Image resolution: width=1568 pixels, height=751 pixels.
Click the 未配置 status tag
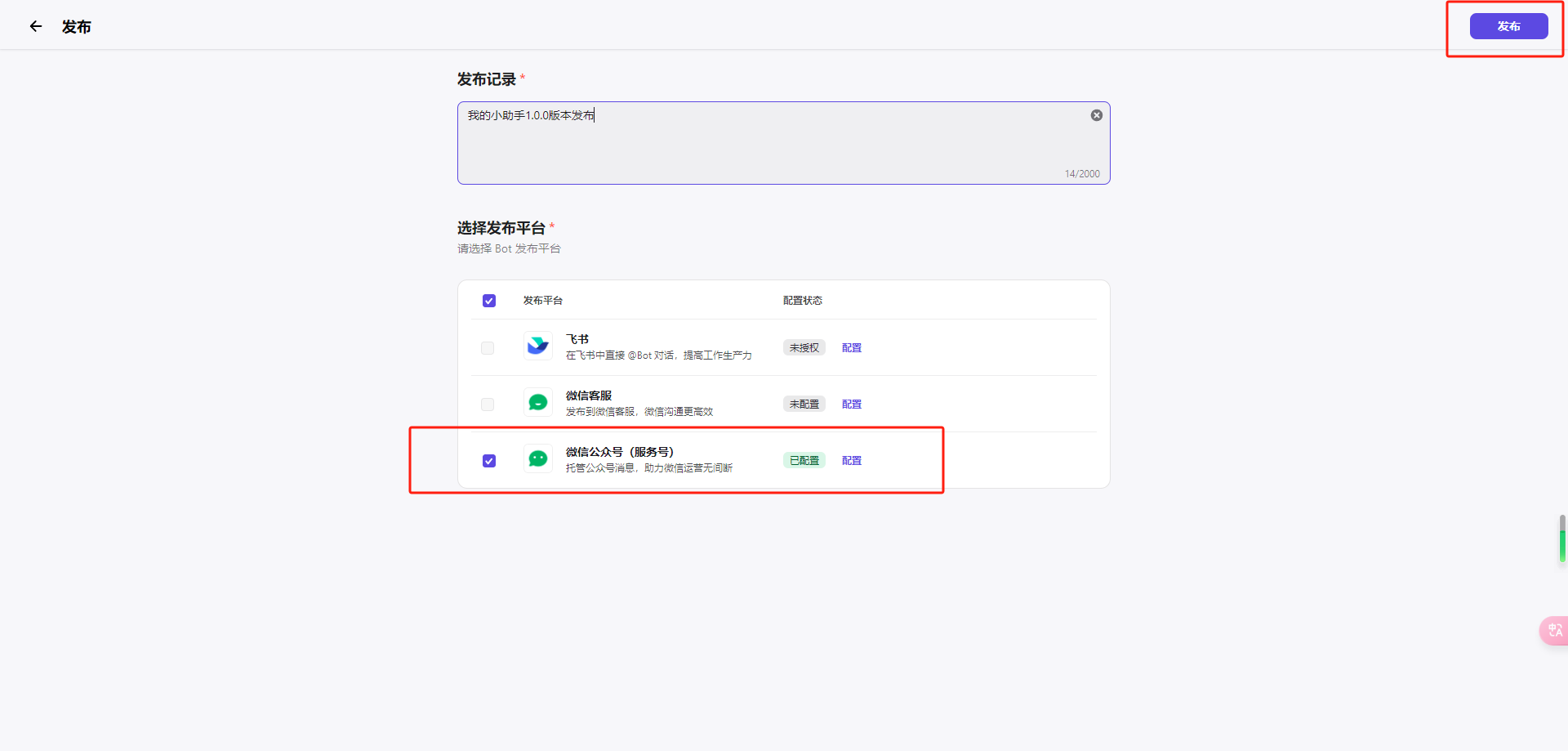point(804,405)
